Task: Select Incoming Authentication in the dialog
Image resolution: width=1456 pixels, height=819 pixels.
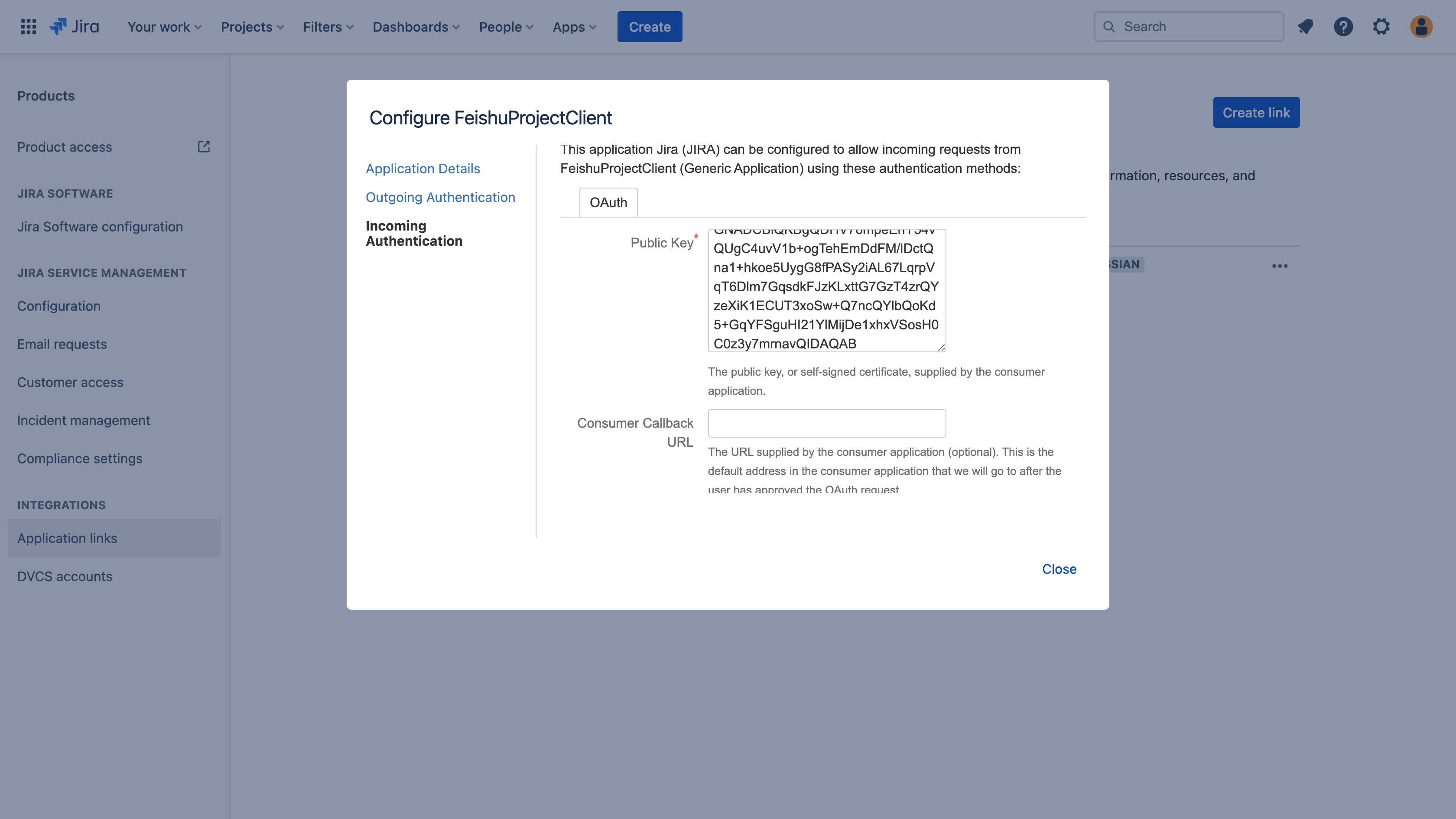Action: click(414, 234)
